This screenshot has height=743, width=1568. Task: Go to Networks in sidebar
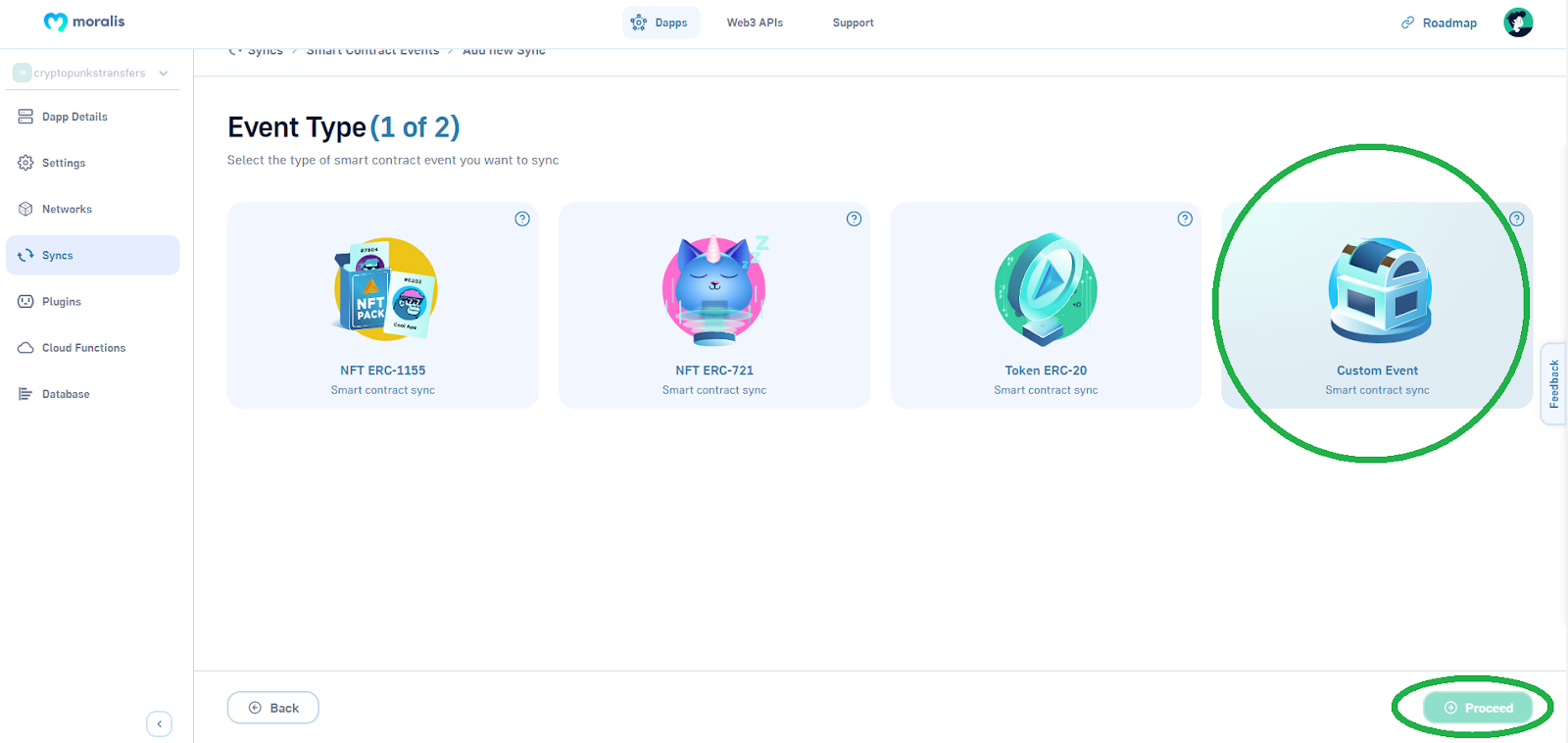click(x=92, y=209)
